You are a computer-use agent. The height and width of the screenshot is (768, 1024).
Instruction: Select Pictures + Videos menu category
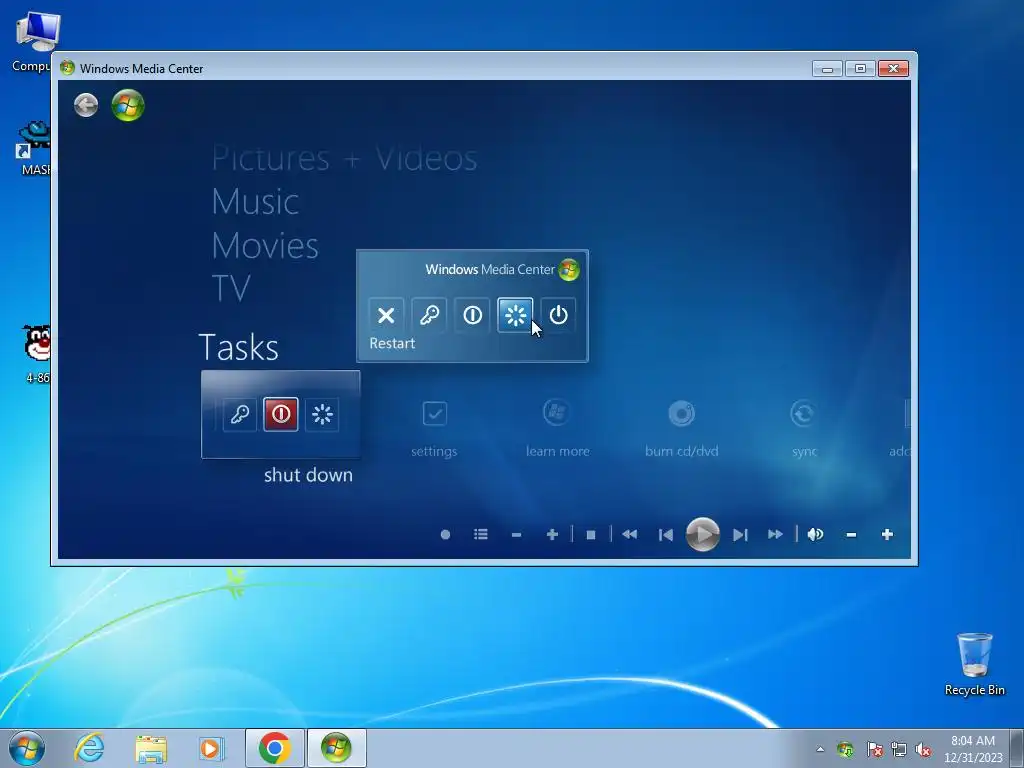(x=344, y=159)
